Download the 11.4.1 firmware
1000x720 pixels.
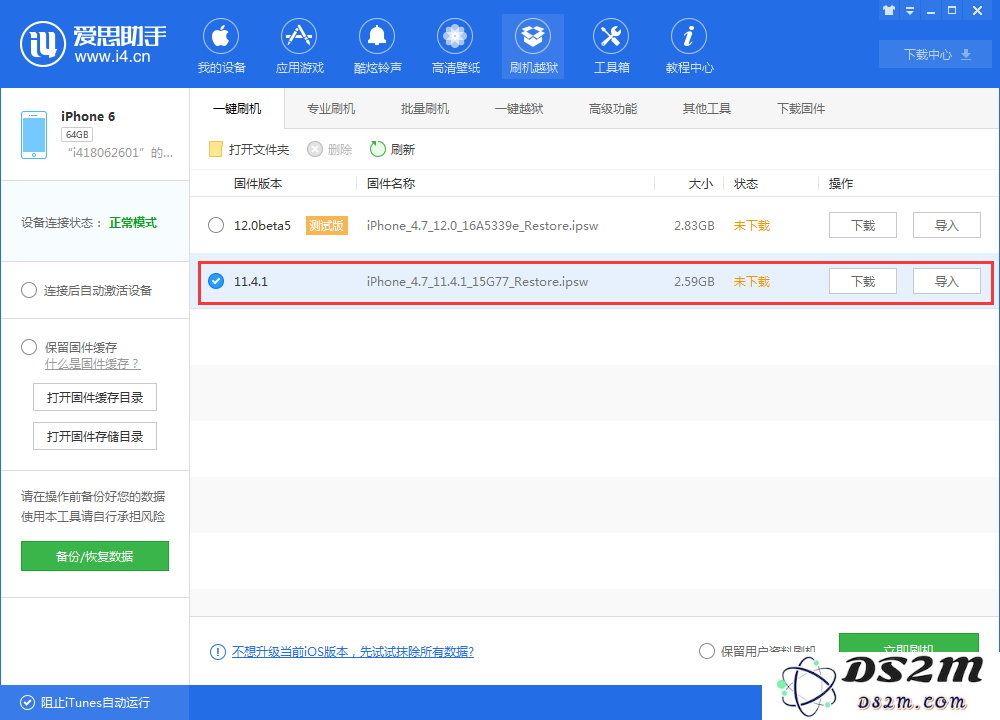click(x=863, y=281)
